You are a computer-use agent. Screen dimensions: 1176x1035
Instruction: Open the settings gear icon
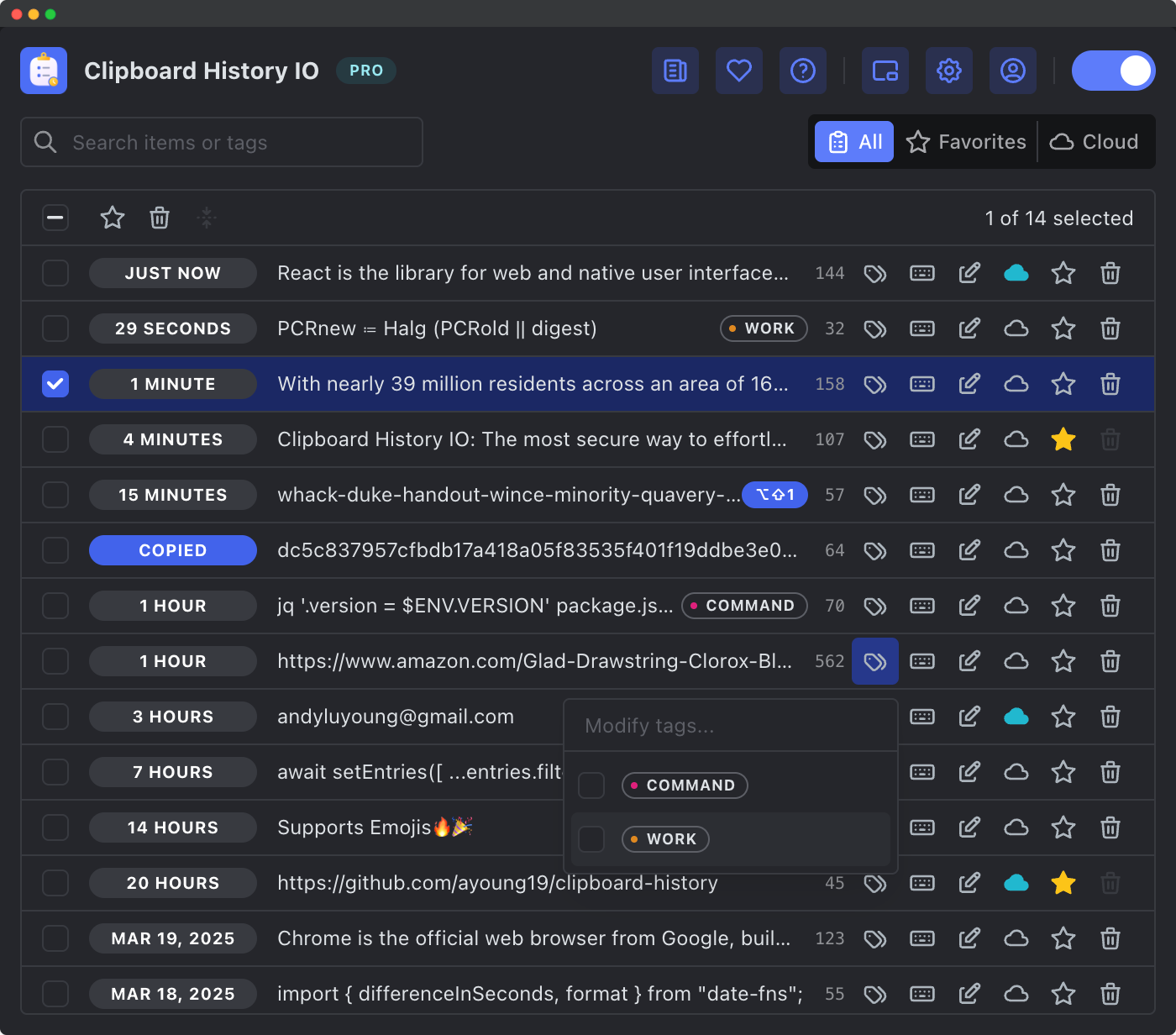pyautogui.click(x=949, y=71)
